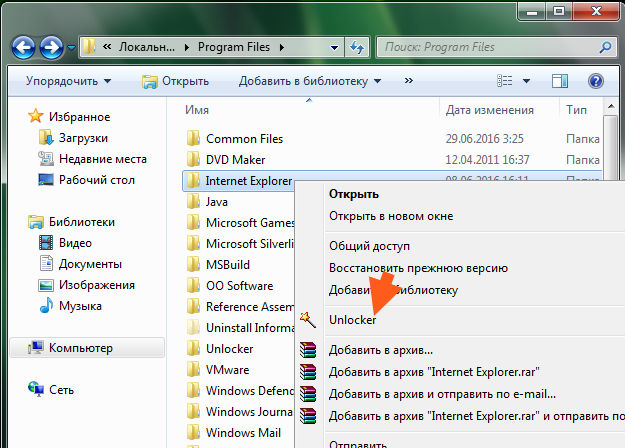Choose Добавить в архив "Internet Explorer.rar"
625x448 pixels.
(x=434, y=372)
